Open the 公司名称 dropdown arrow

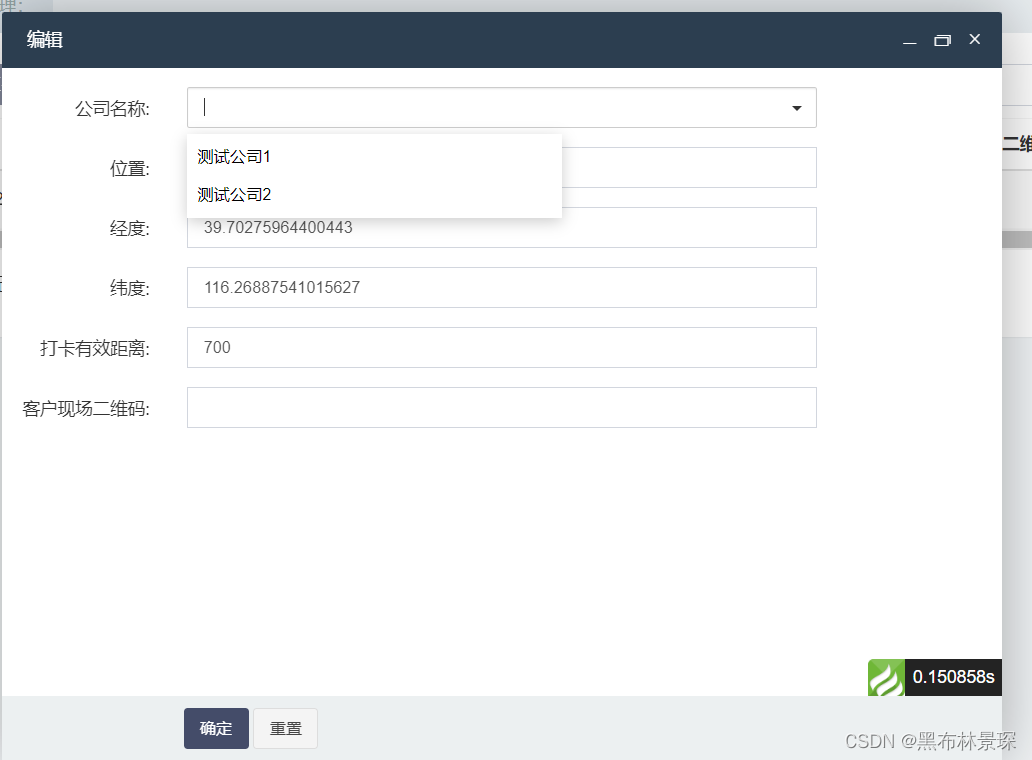(x=796, y=107)
